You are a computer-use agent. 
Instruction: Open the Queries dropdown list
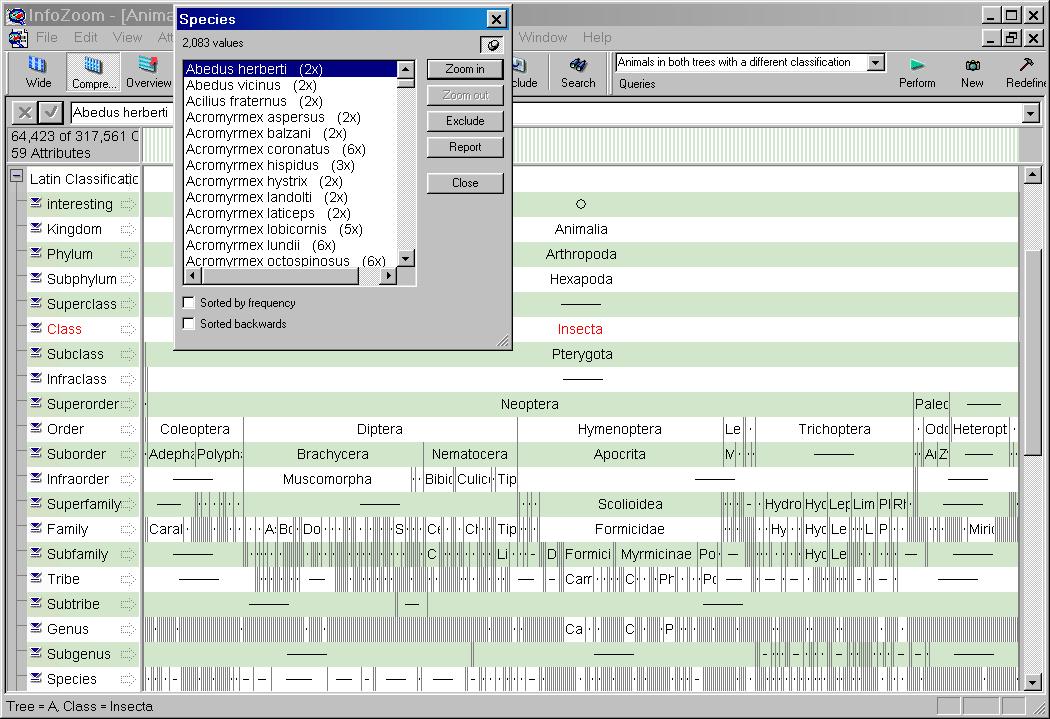tap(876, 63)
